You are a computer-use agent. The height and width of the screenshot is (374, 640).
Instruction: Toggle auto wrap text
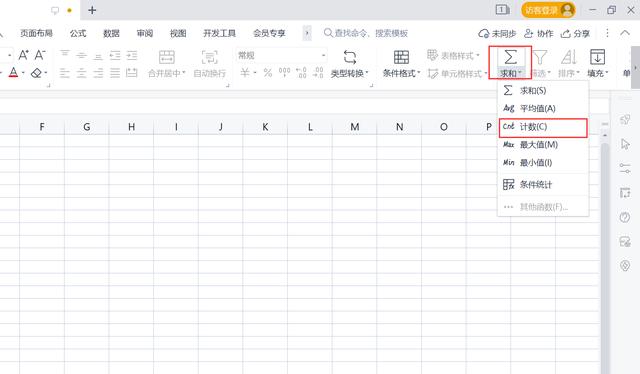209,64
